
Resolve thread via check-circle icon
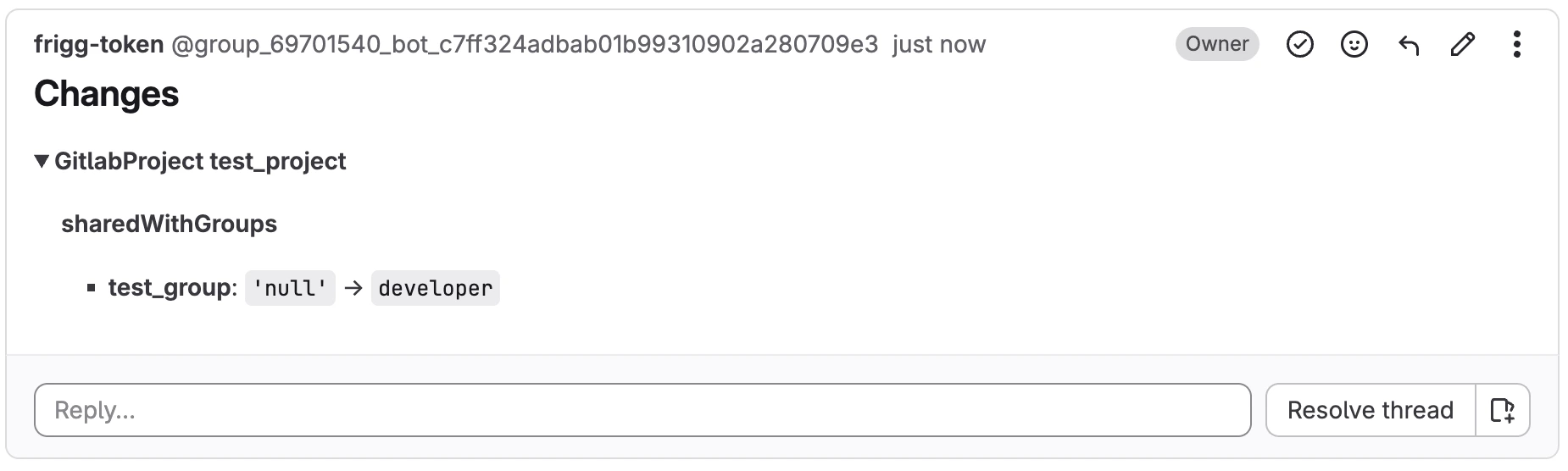point(1299,44)
